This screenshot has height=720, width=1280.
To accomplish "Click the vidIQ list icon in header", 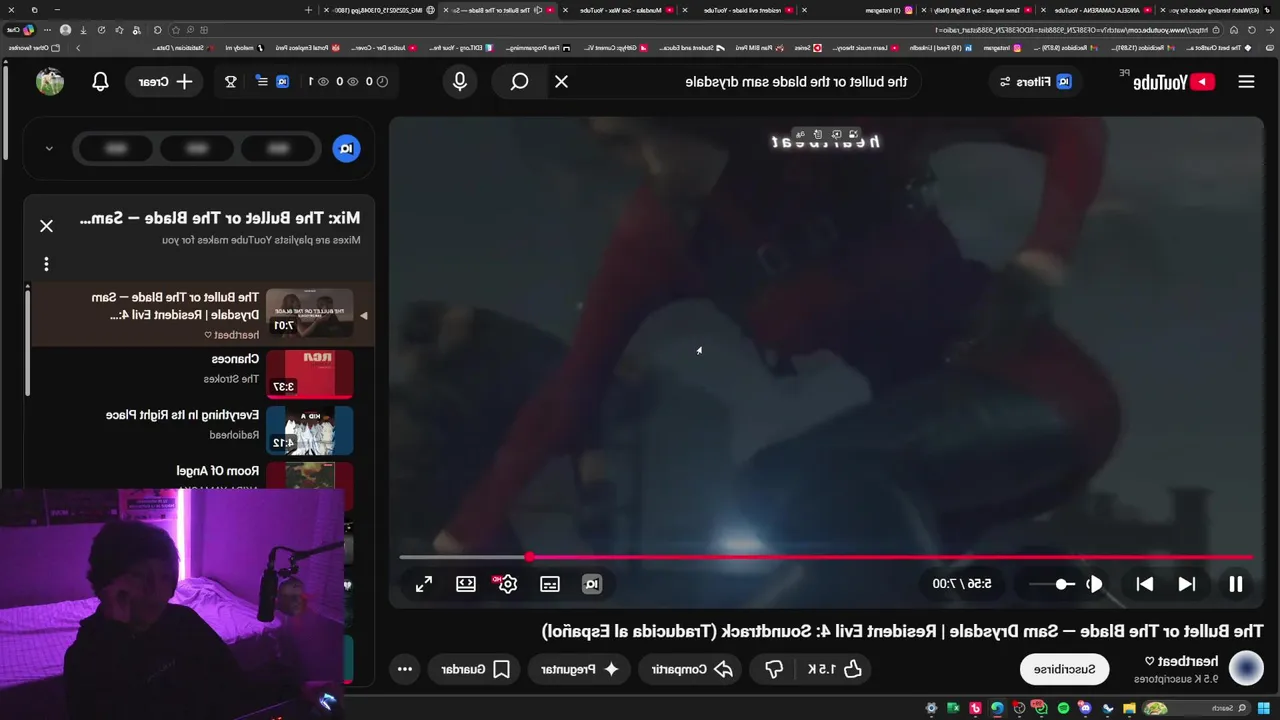I will coord(262,82).
